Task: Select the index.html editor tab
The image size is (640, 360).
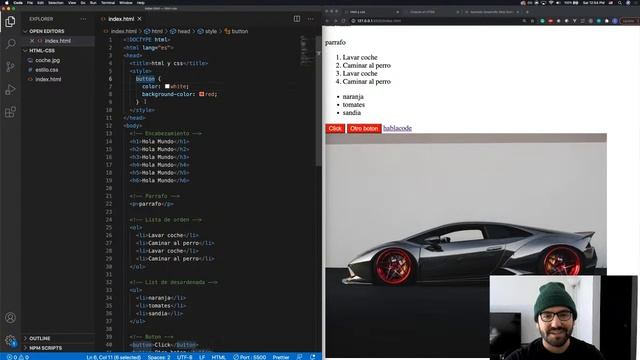Action: [x=121, y=19]
